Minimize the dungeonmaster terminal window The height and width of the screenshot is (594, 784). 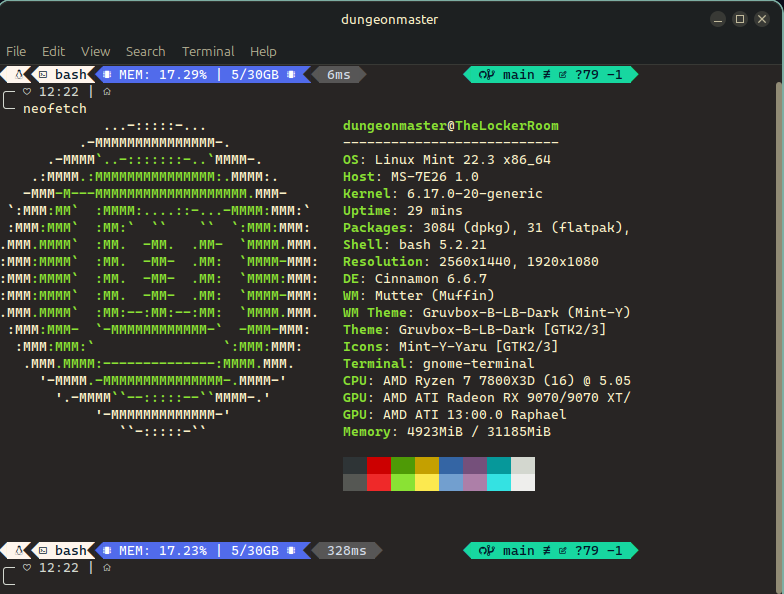click(718, 20)
